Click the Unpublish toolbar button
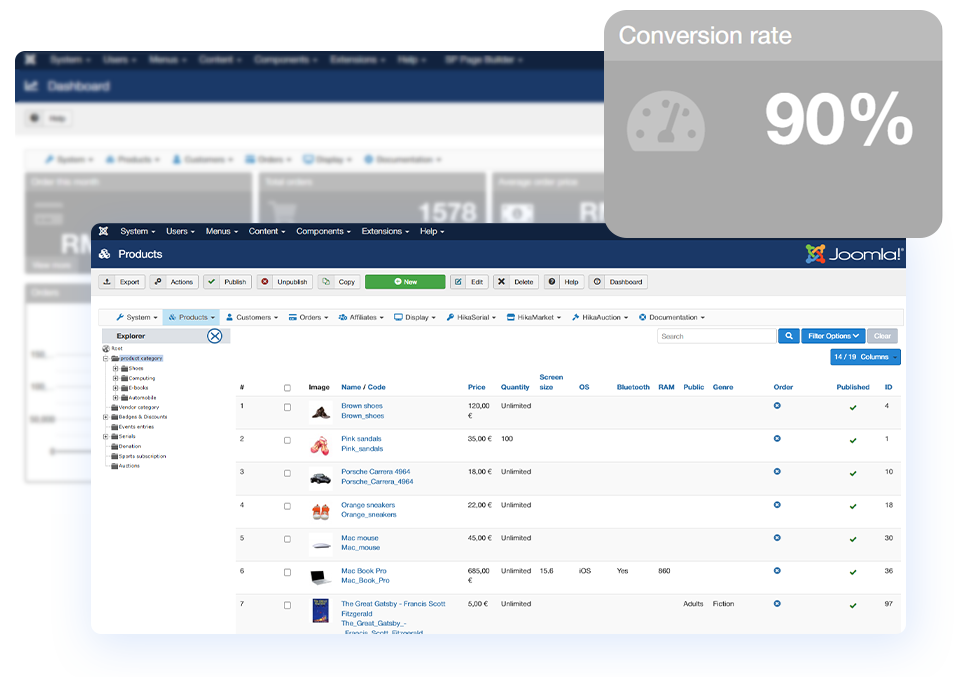The width and height of the screenshot is (956, 677). (284, 282)
